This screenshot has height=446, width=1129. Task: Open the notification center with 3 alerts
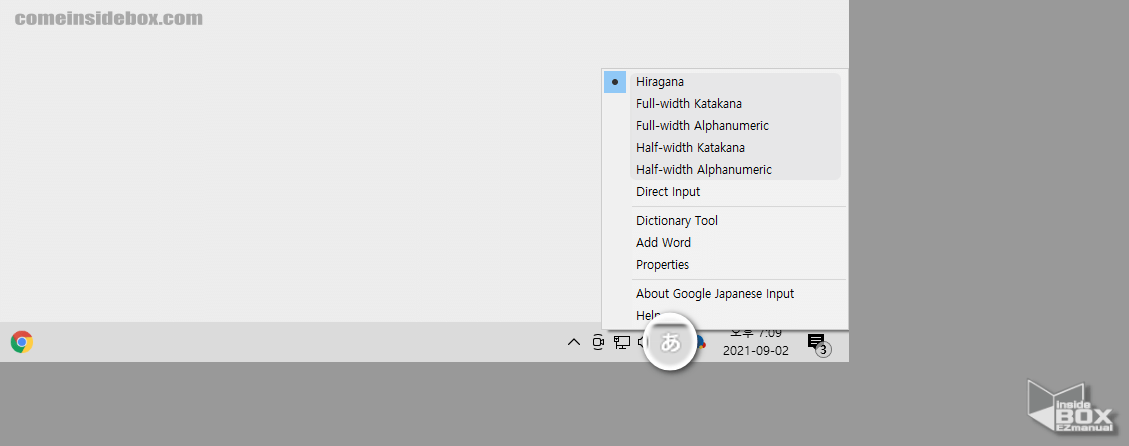817,343
